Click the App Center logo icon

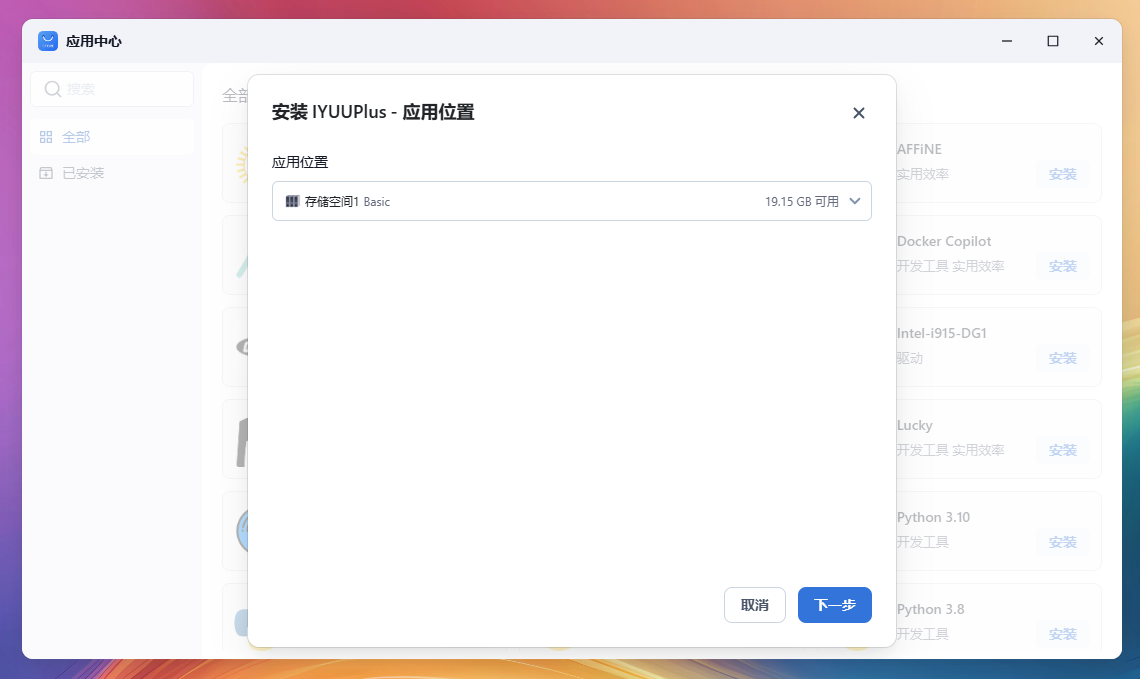pyautogui.click(x=48, y=41)
